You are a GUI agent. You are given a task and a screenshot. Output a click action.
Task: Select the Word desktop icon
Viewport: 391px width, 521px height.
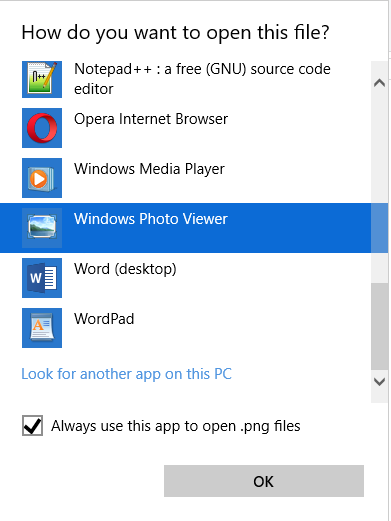(x=42, y=278)
